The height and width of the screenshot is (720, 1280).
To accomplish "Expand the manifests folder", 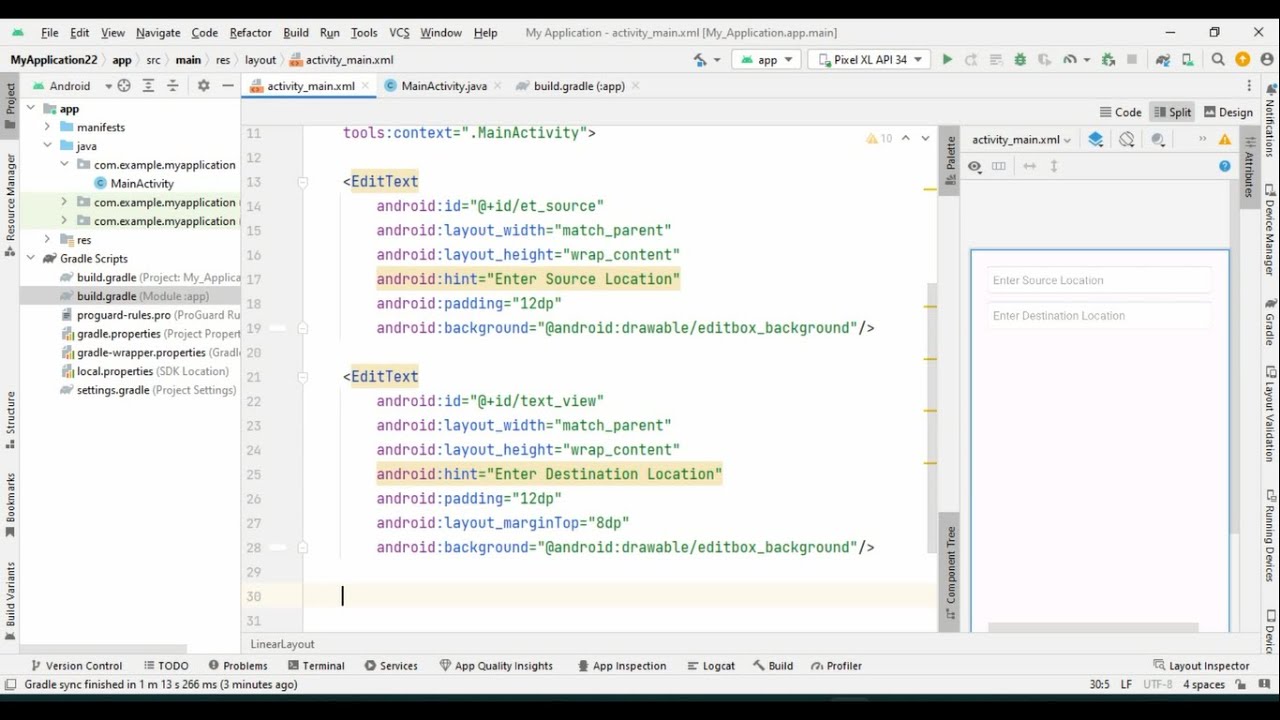I will click(47, 128).
